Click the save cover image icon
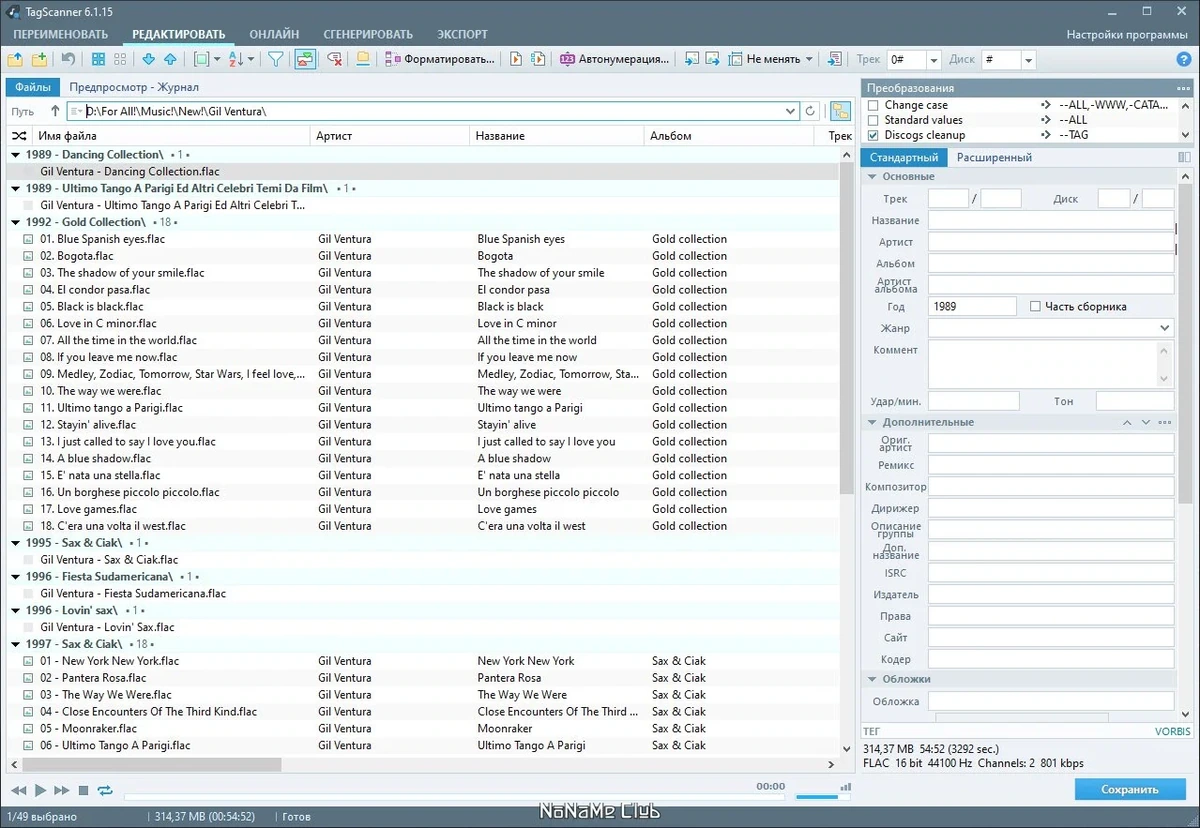This screenshot has height=828, width=1200. [x=713, y=59]
